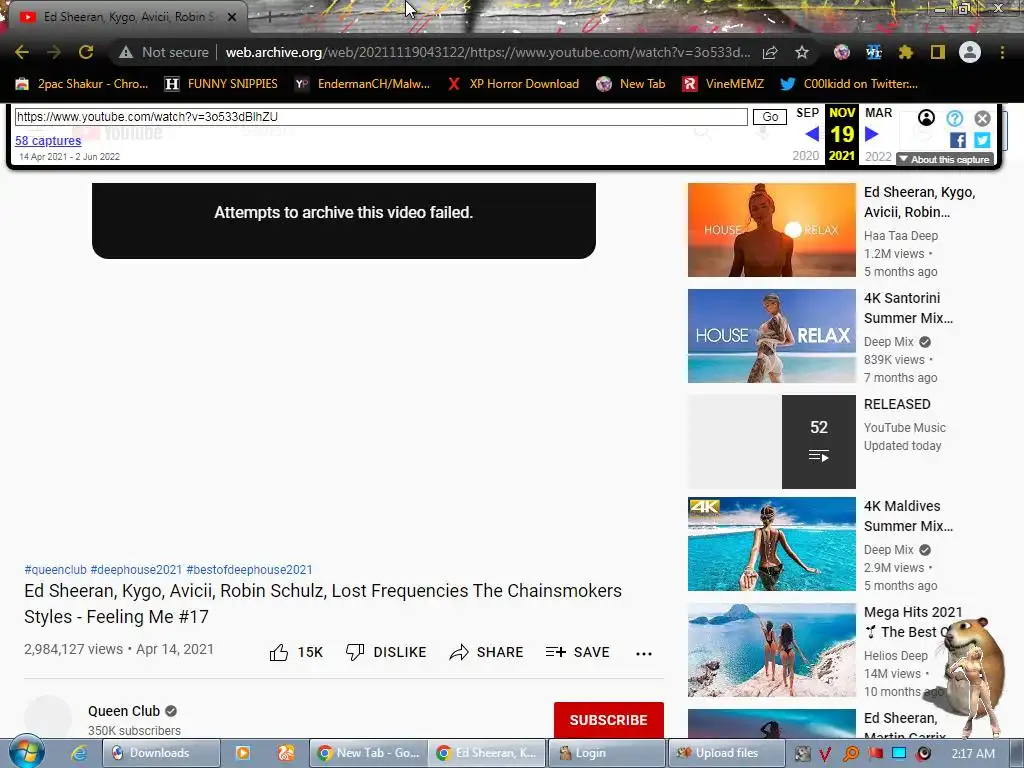
Task: Switch to Downloads taskbar window
Action: (x=161, y=753)
